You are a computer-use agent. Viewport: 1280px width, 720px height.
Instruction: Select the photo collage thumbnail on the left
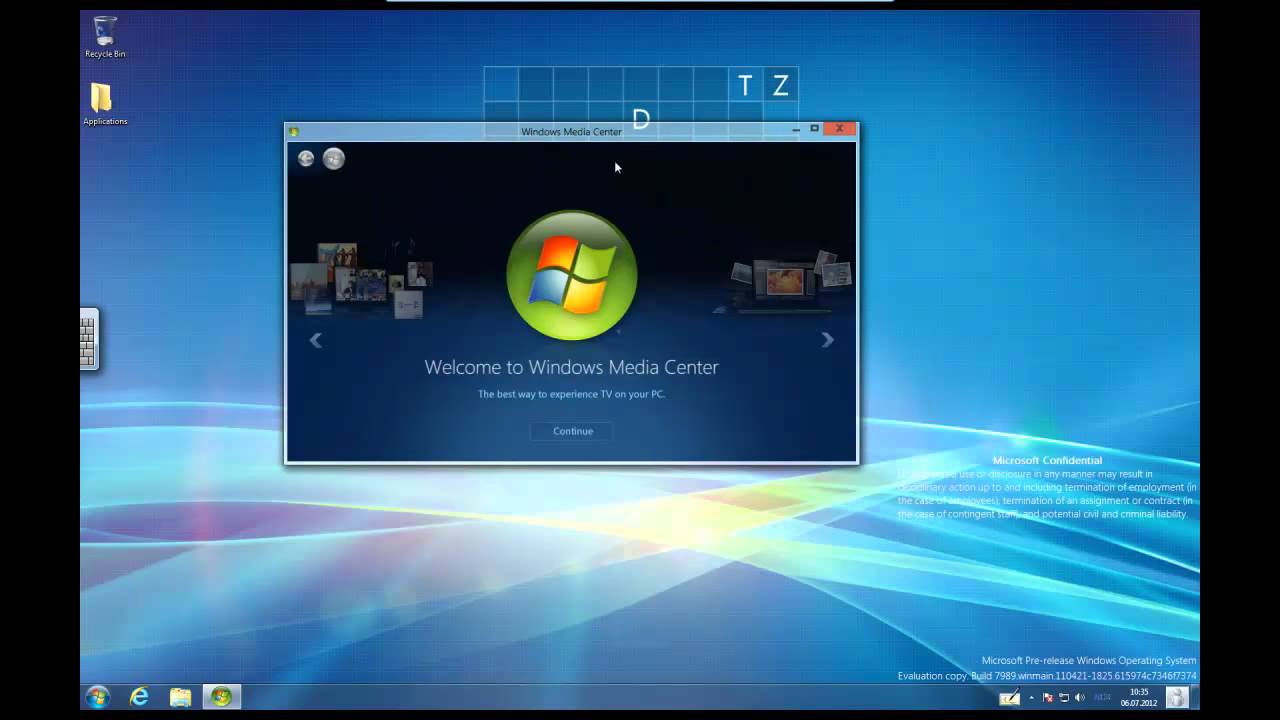(362, 279)
